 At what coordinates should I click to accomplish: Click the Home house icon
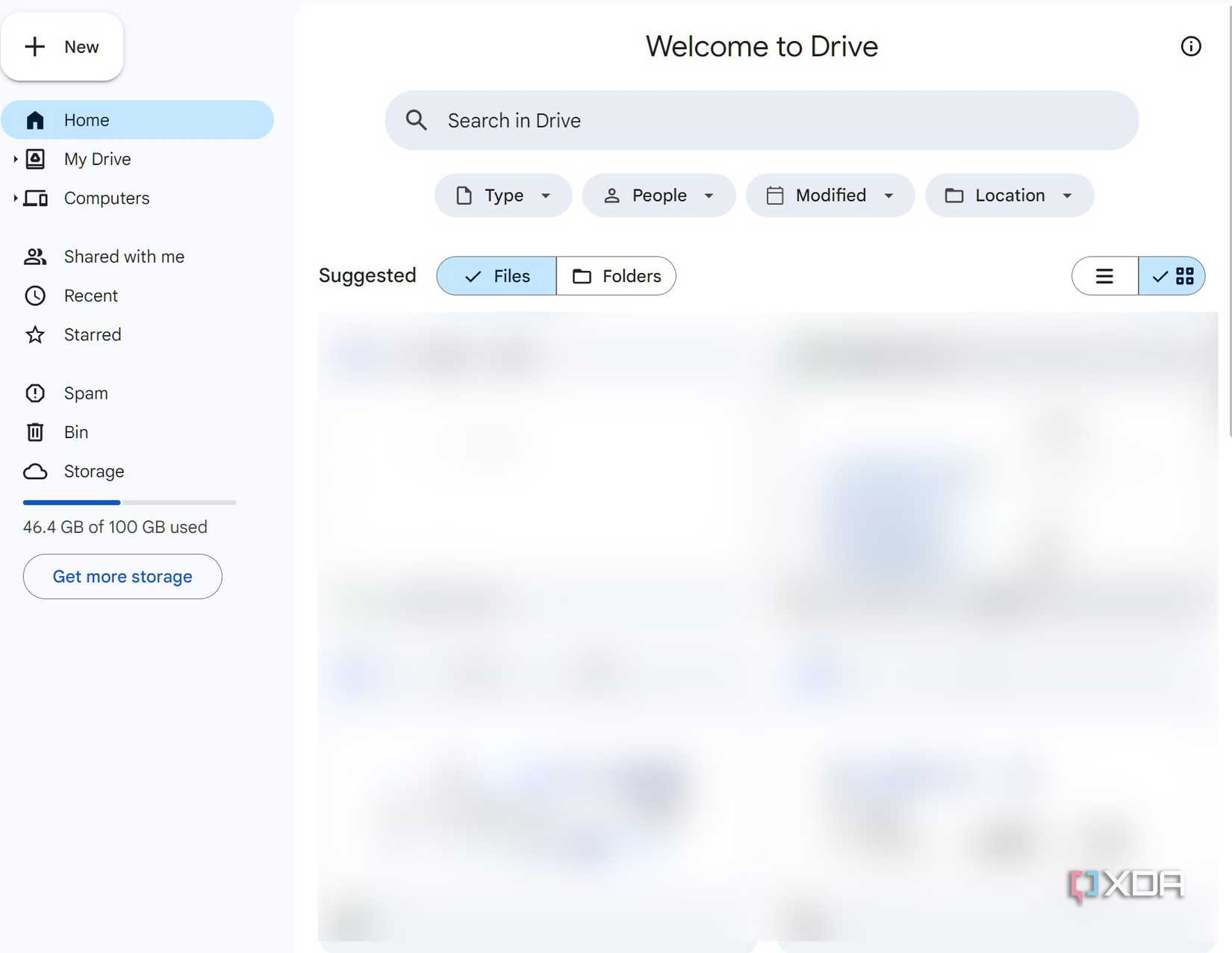coord(35,120)
